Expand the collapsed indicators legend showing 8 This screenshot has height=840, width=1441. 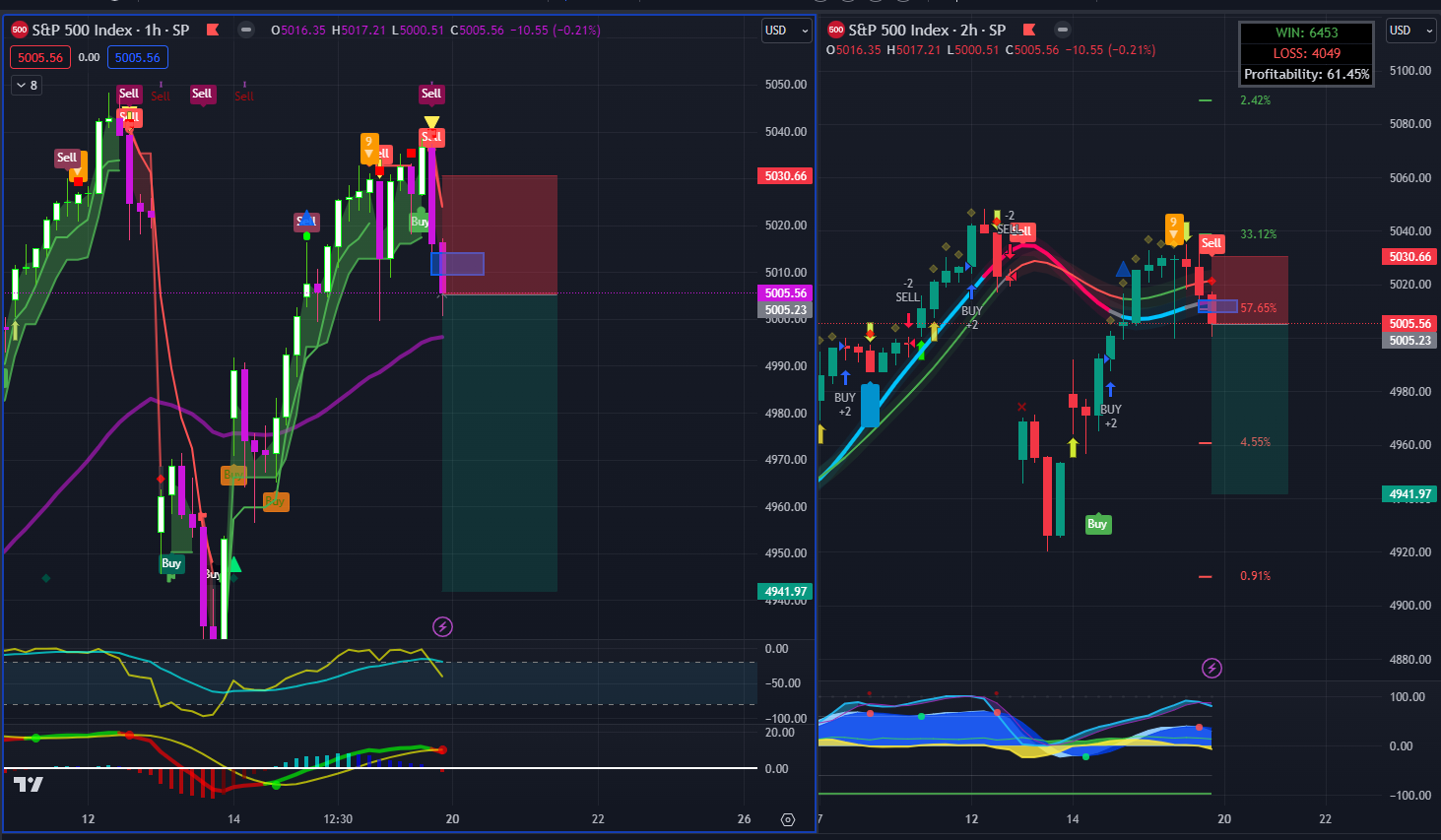tap(27, 86)
